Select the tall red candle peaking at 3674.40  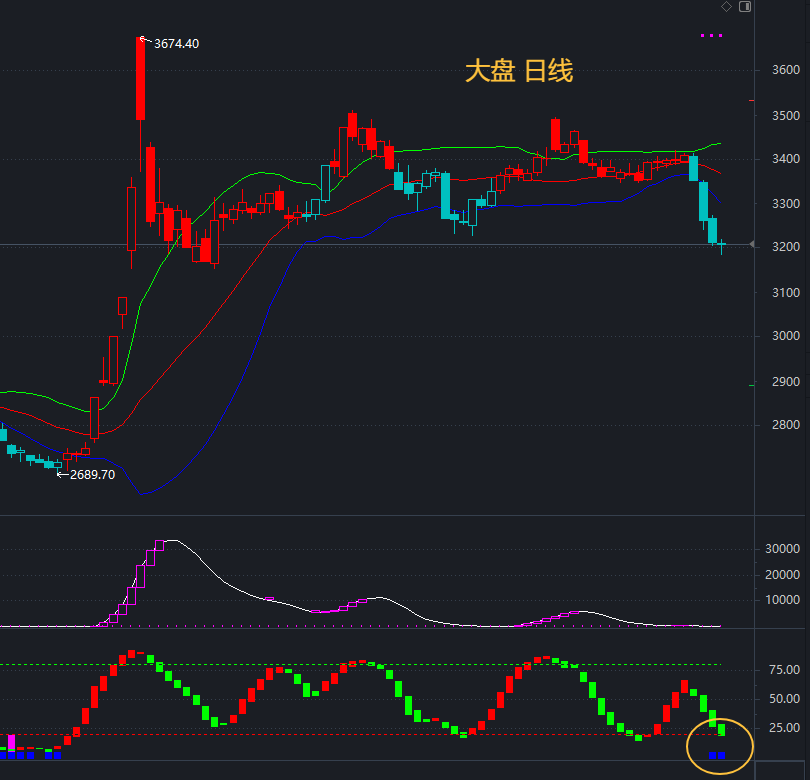point(141,79)
